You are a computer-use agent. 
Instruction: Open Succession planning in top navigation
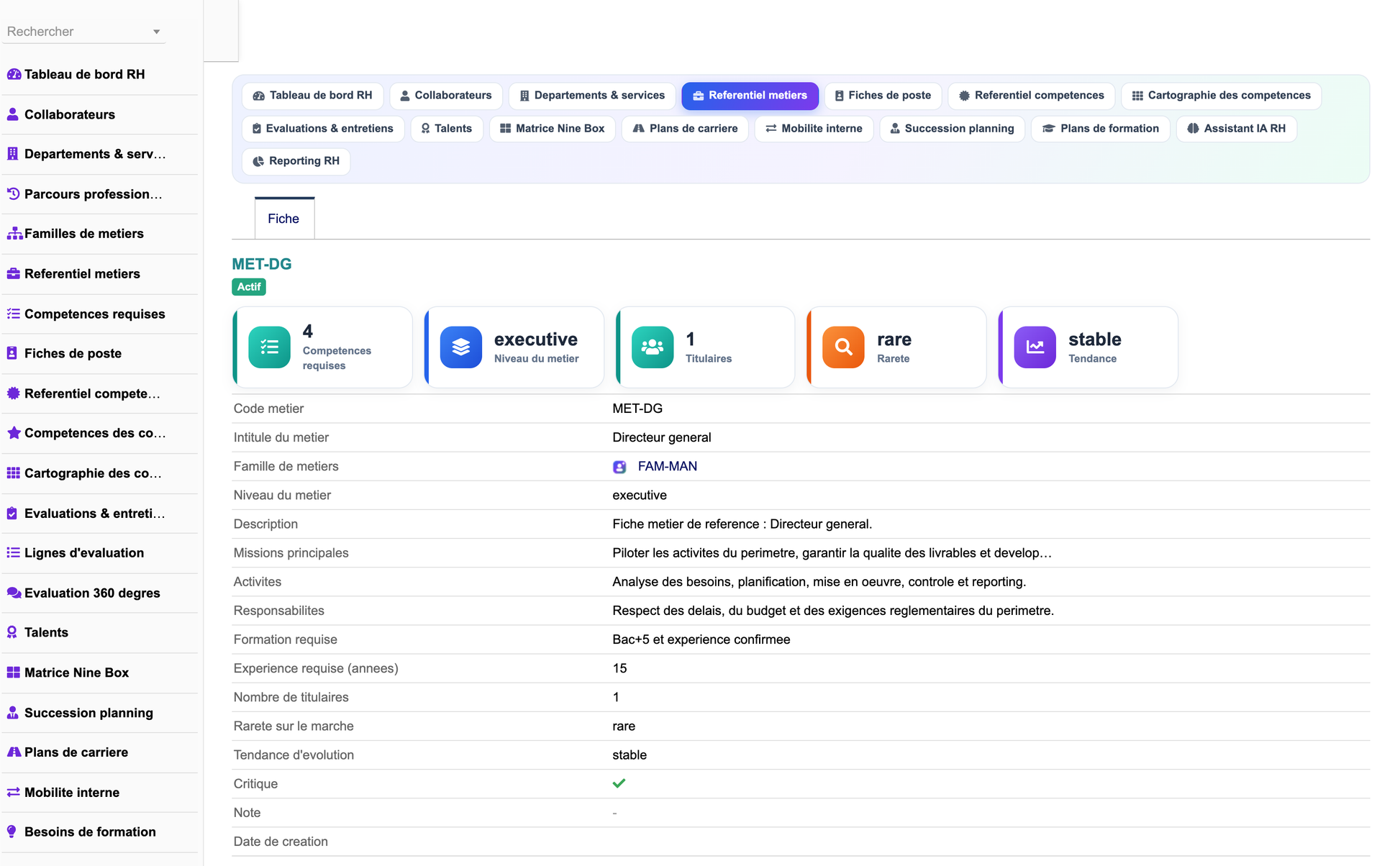(x=952, y=129)
